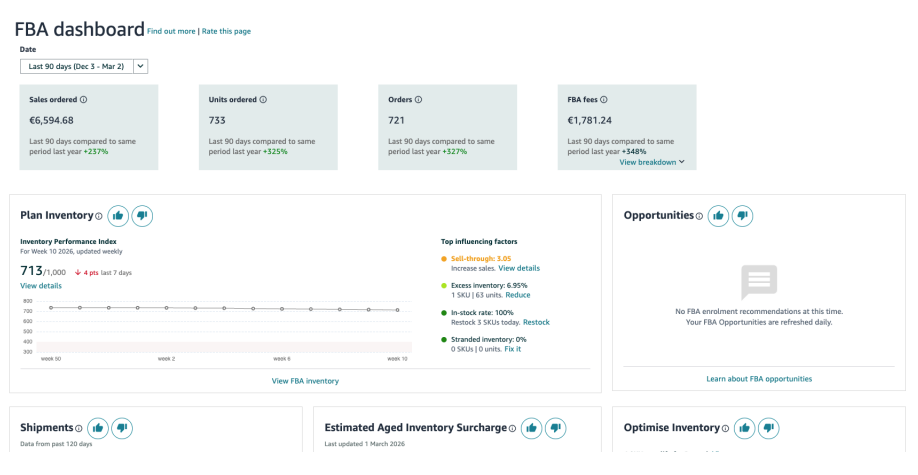This screenshot has height=475, width=918.
Task: Open info icon next to FBA fees
Action: click(604, 100)
